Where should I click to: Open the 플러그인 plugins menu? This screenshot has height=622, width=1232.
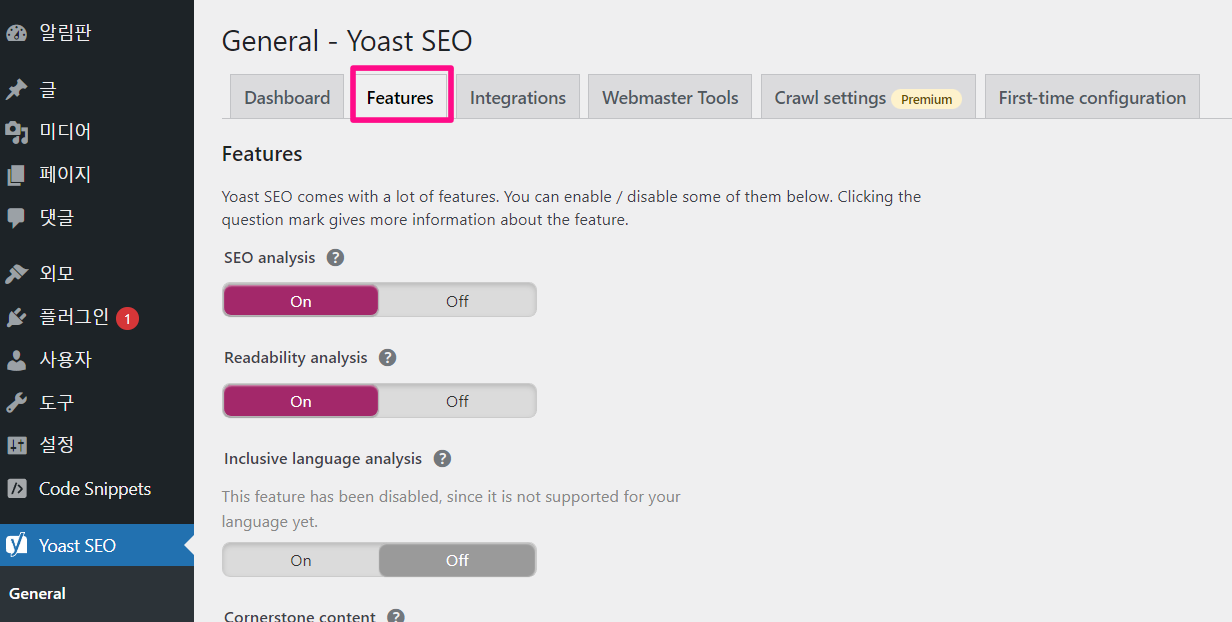pyautogui.click(x=97, y=317)
